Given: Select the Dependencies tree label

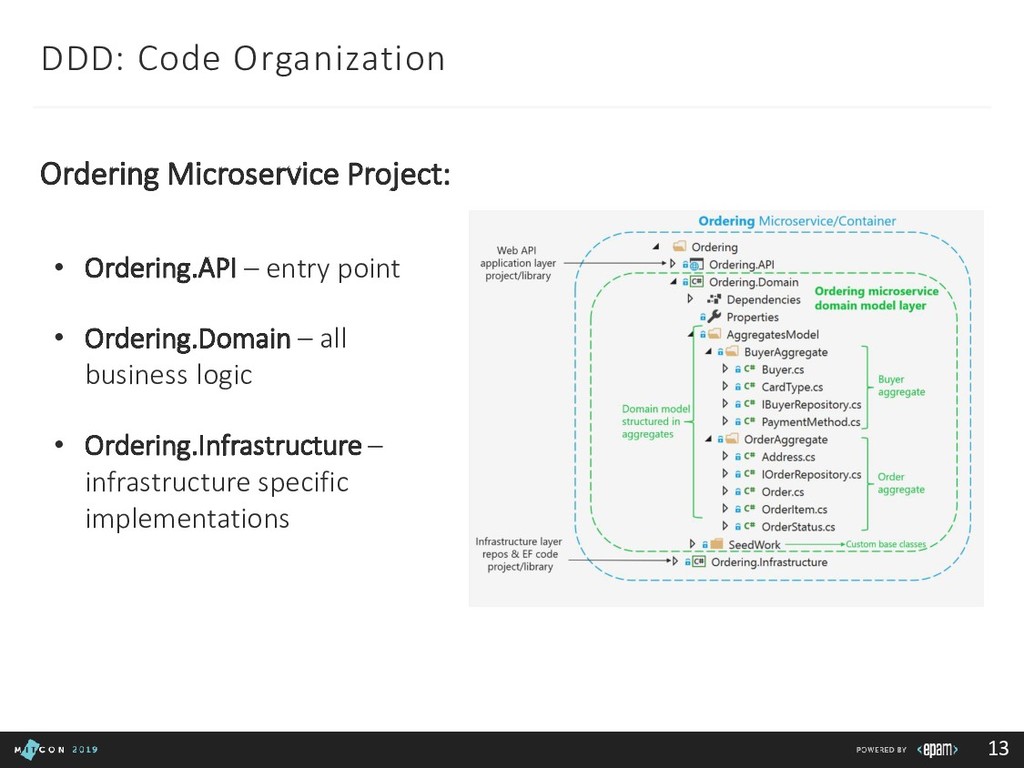Looking at the screenshot, I should (763, 300).
